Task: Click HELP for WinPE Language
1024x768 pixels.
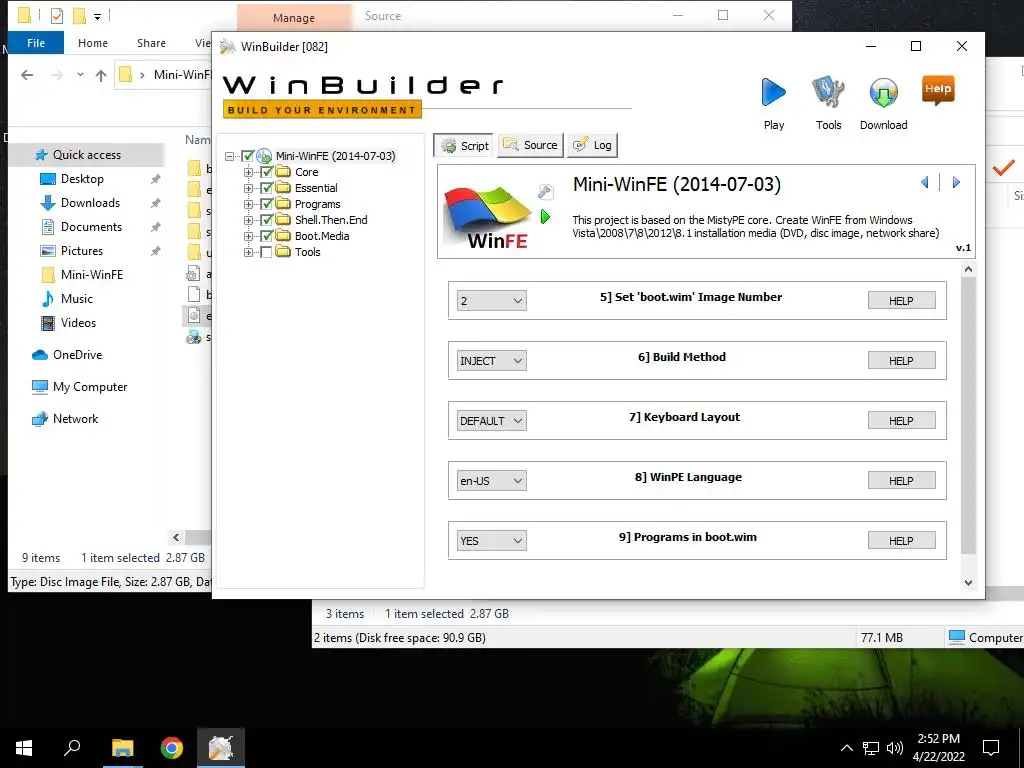Action: pyautogui.click(x=901, y=481)
